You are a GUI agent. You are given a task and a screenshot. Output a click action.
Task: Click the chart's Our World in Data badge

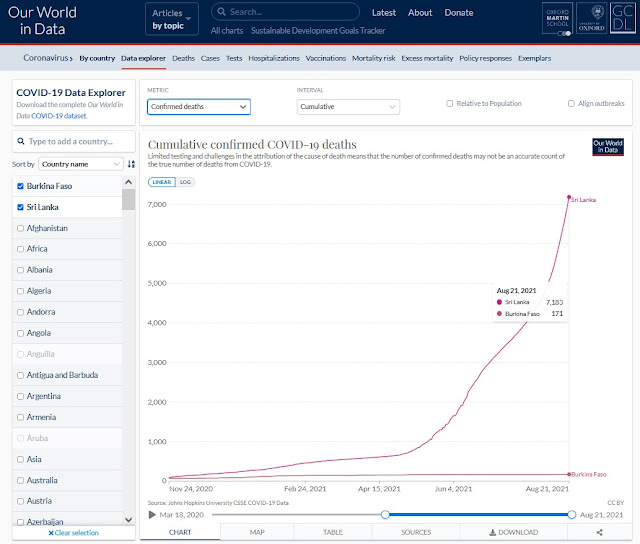coord(607,147)
